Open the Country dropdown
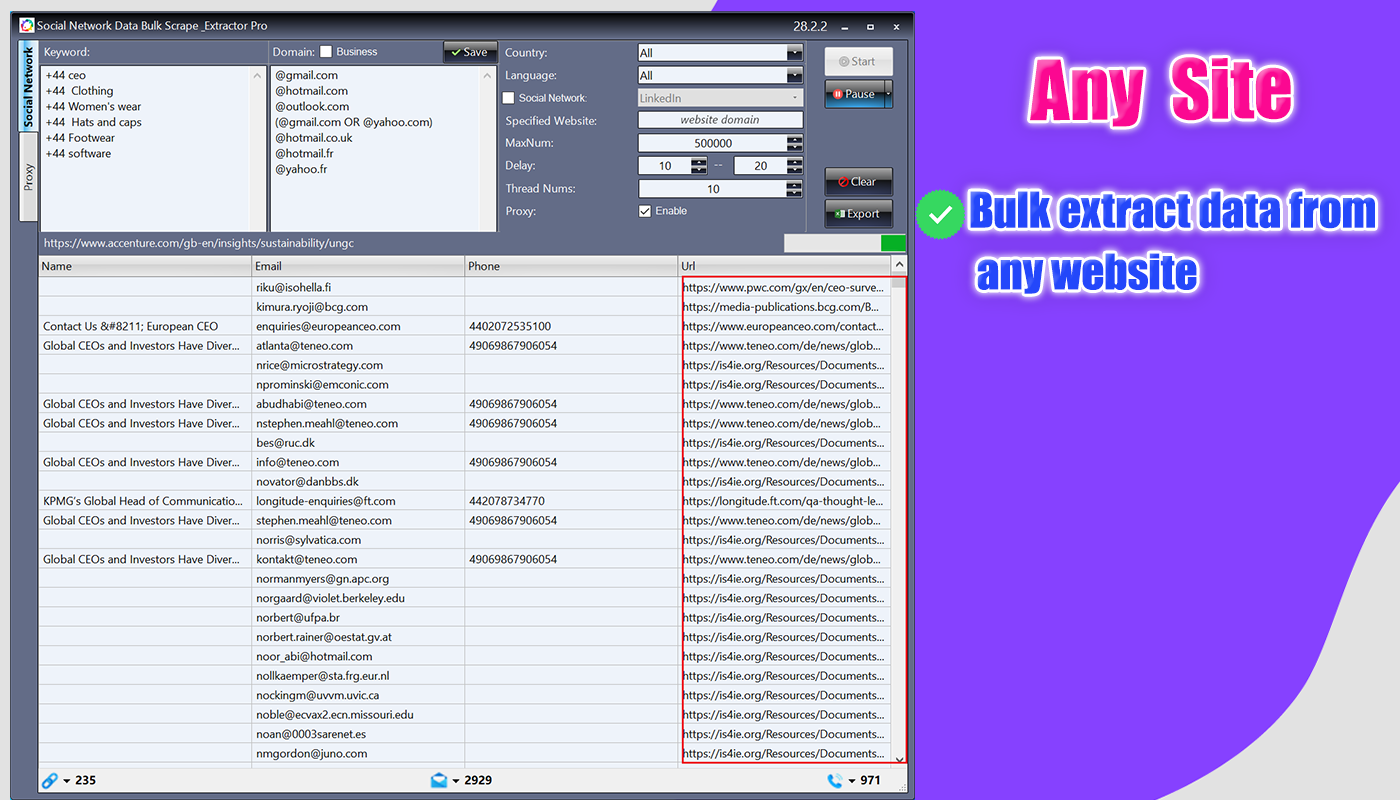This screenshot has width=1400, height=800. pyautogui.click(x=794, y=53)
